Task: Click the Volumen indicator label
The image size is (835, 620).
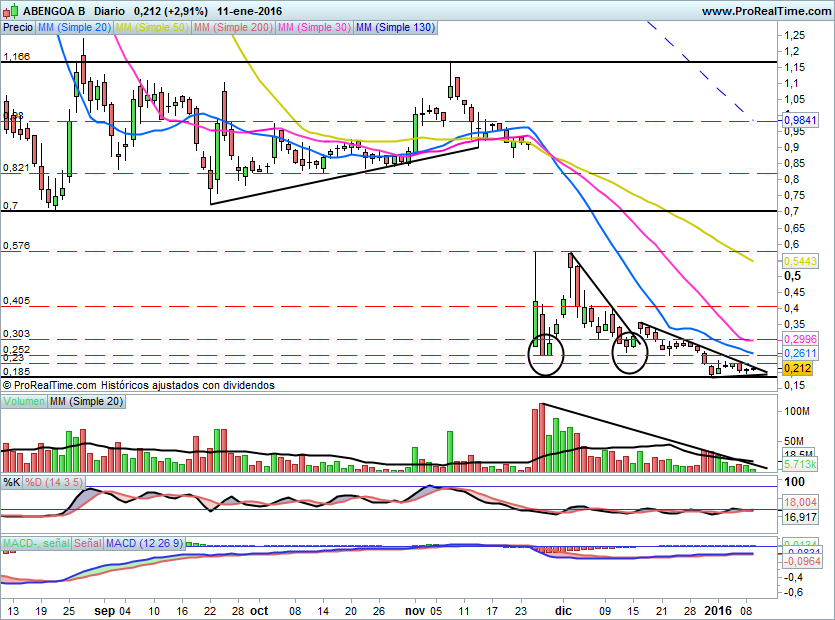Action: tap(25, 401)
